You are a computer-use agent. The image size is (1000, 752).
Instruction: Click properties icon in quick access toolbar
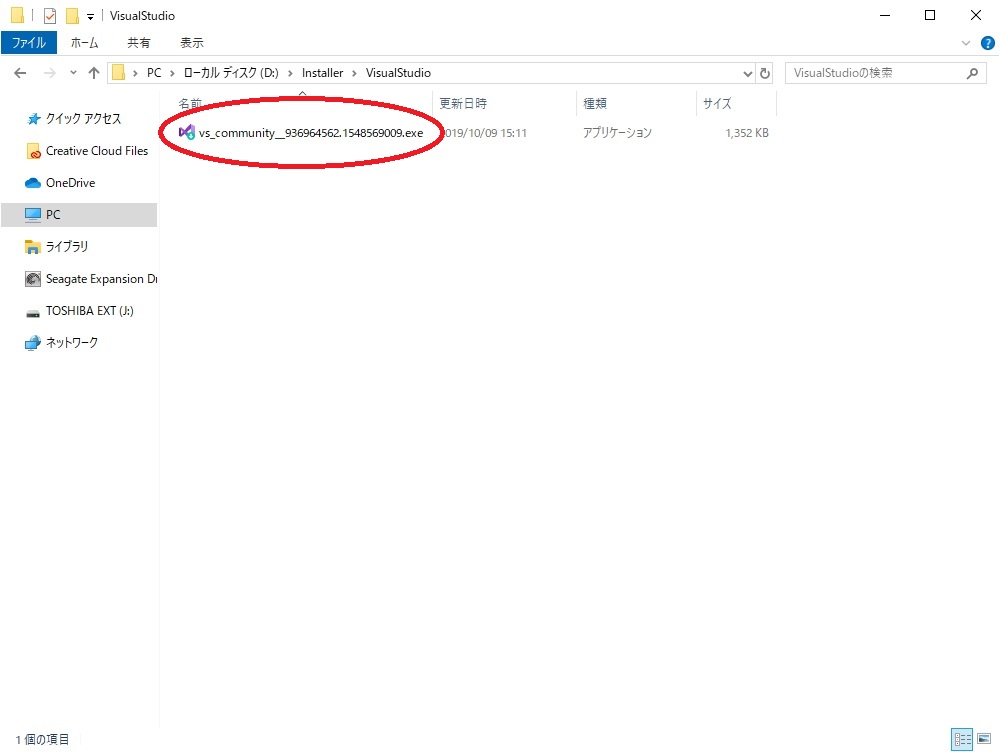[x=50, y=15]
